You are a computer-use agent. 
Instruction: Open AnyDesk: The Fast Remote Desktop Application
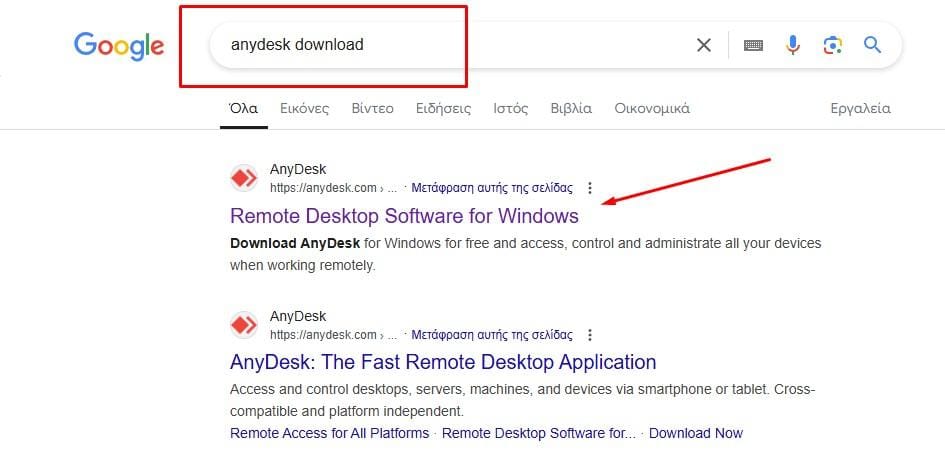coord(443,362)
